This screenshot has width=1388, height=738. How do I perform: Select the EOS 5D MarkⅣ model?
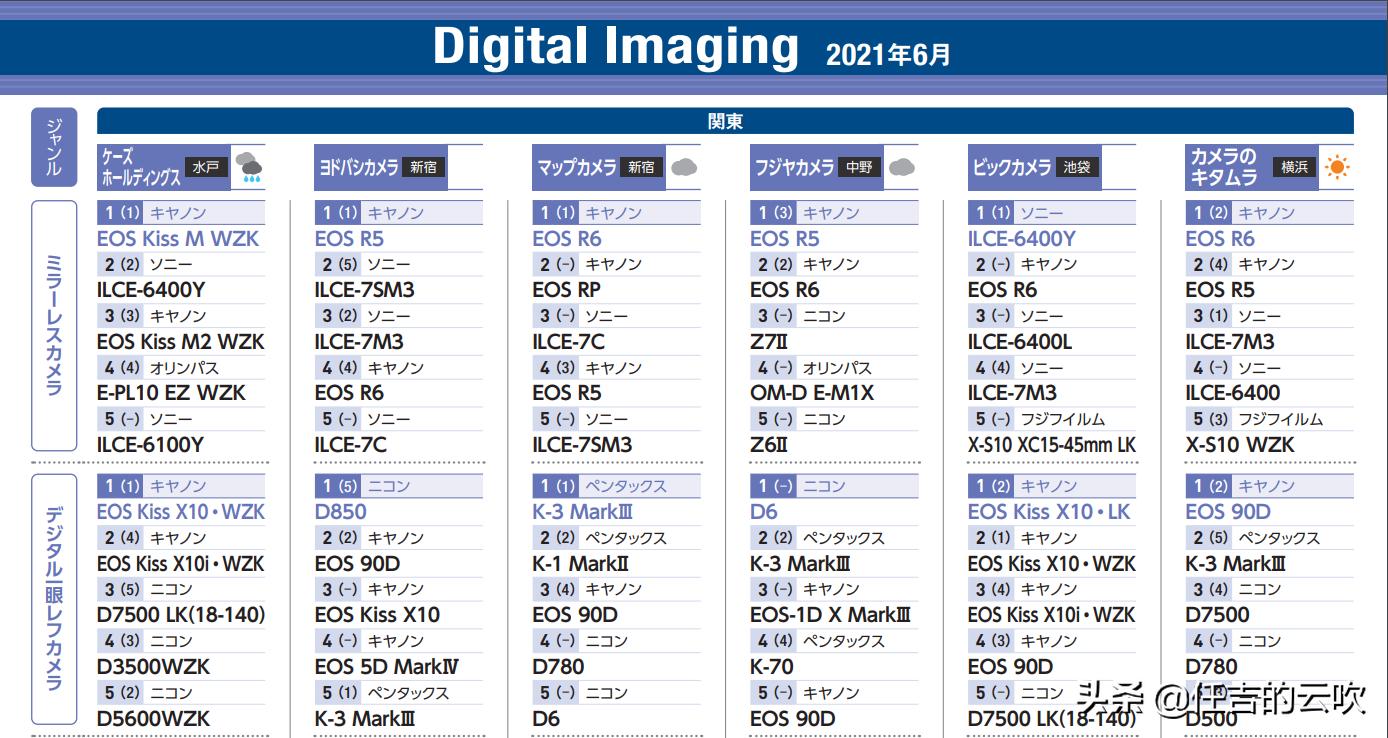point(387,667)
